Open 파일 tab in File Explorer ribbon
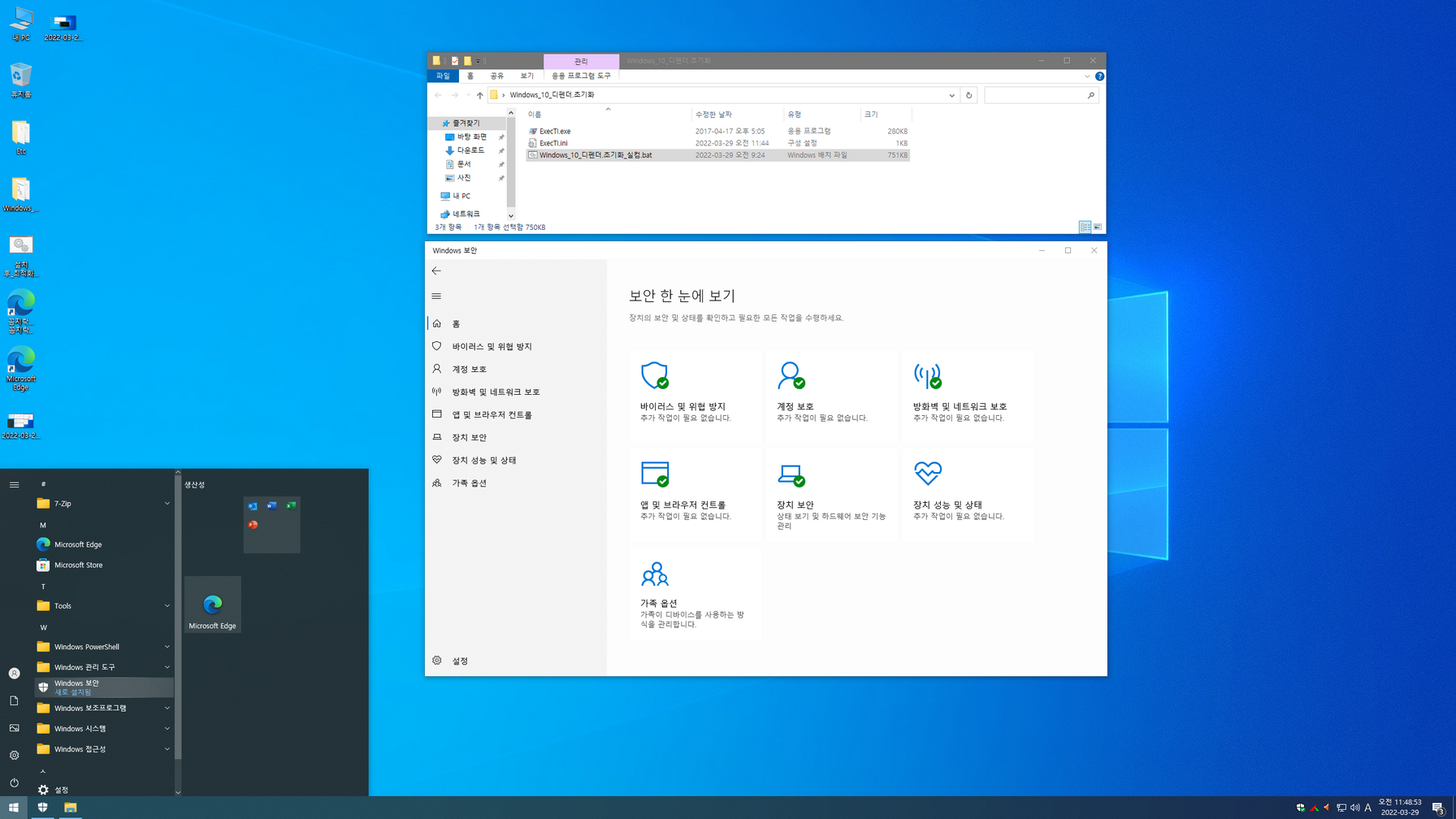Viewport: 1456px width, 819px height. pos(443,76)
